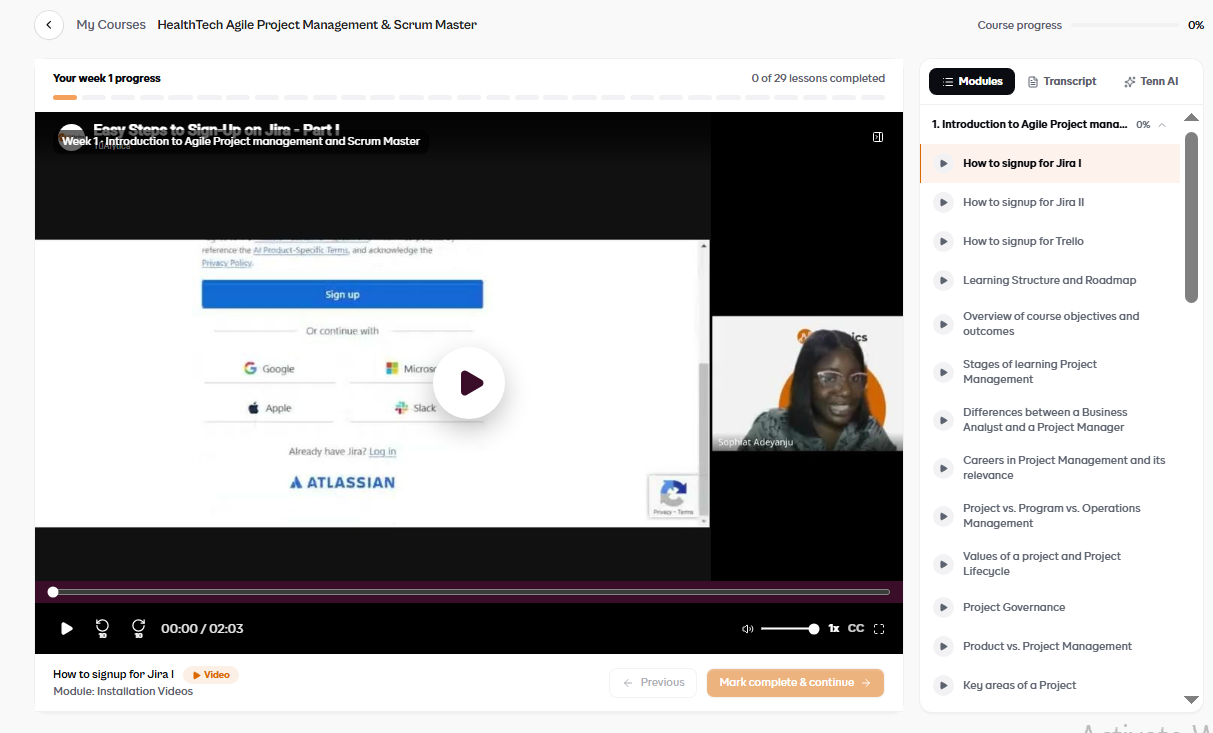
Task: Open the Tenn AI tab
Action: [1151, 81]
